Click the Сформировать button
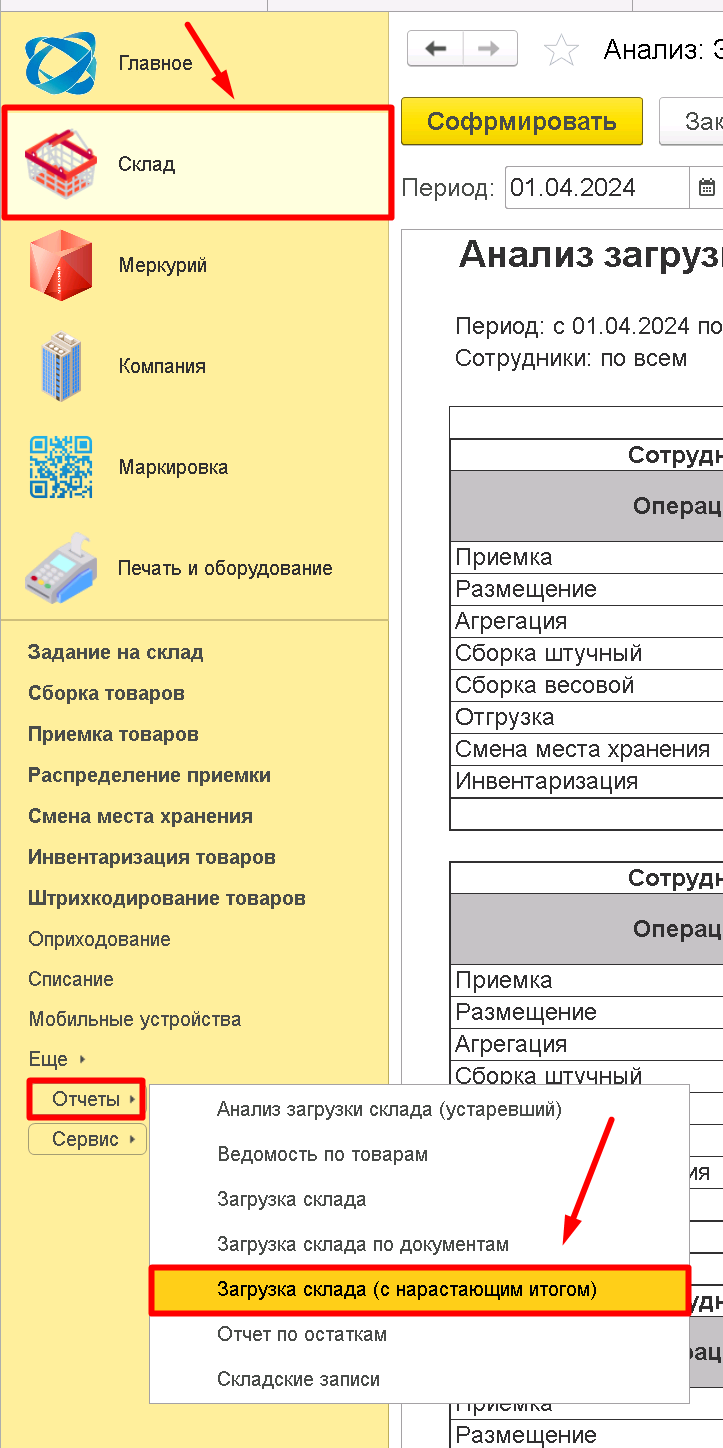This screenshot has width=723, height=1448. point(522,122)
